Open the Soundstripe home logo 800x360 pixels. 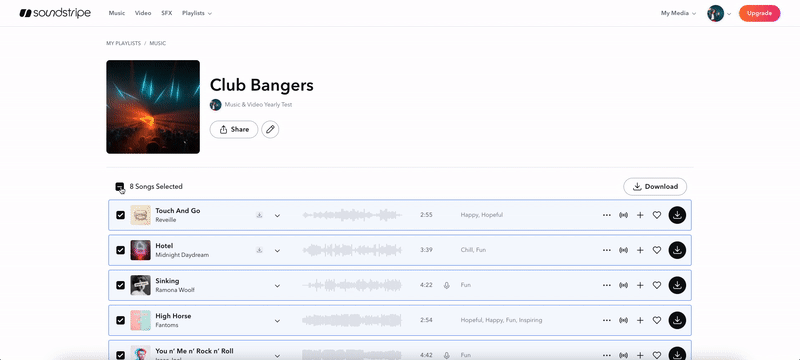click(55, 13)
